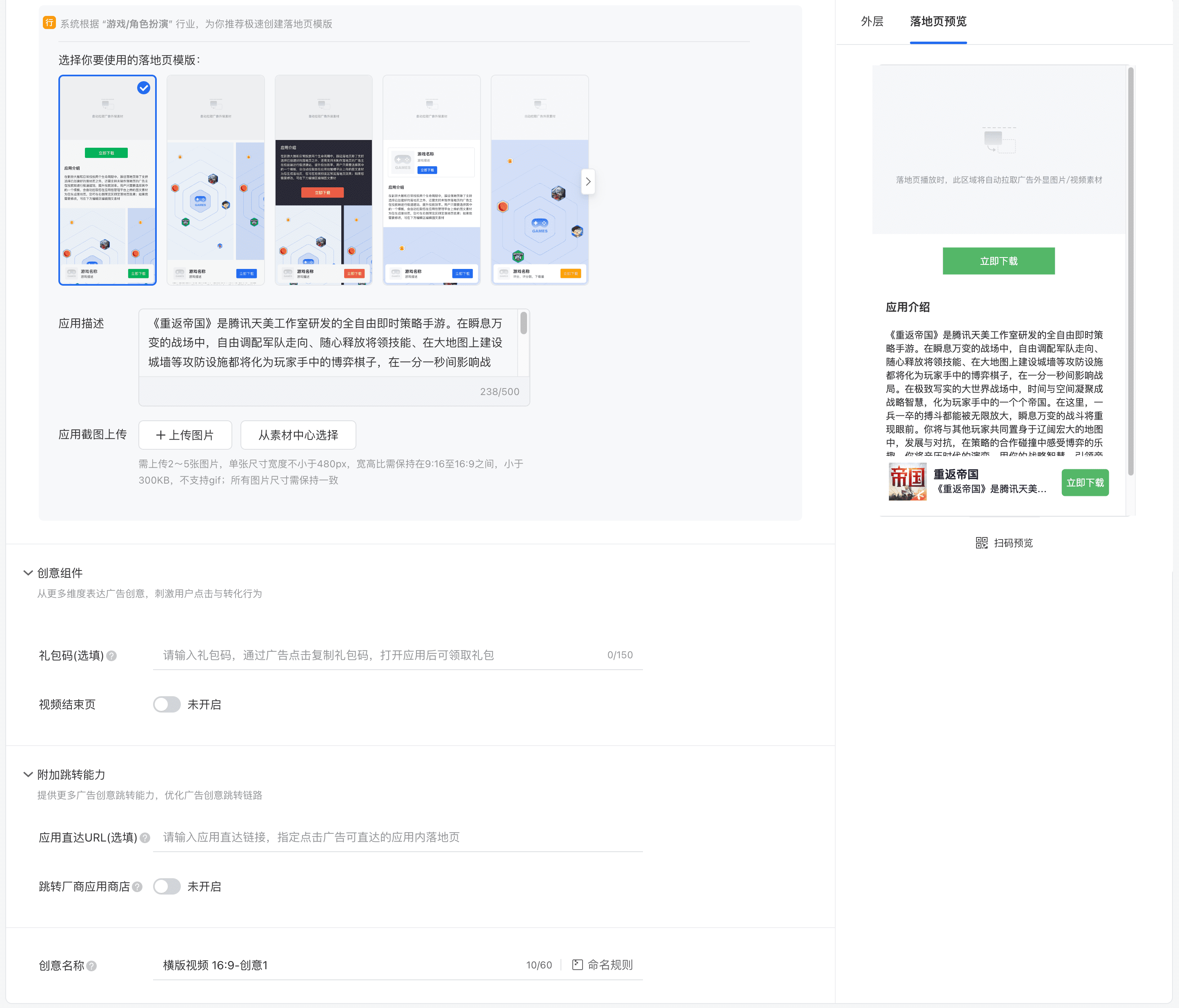Click the 重返帝国 app icon in preview
1179x1008 pixels.
908,482
